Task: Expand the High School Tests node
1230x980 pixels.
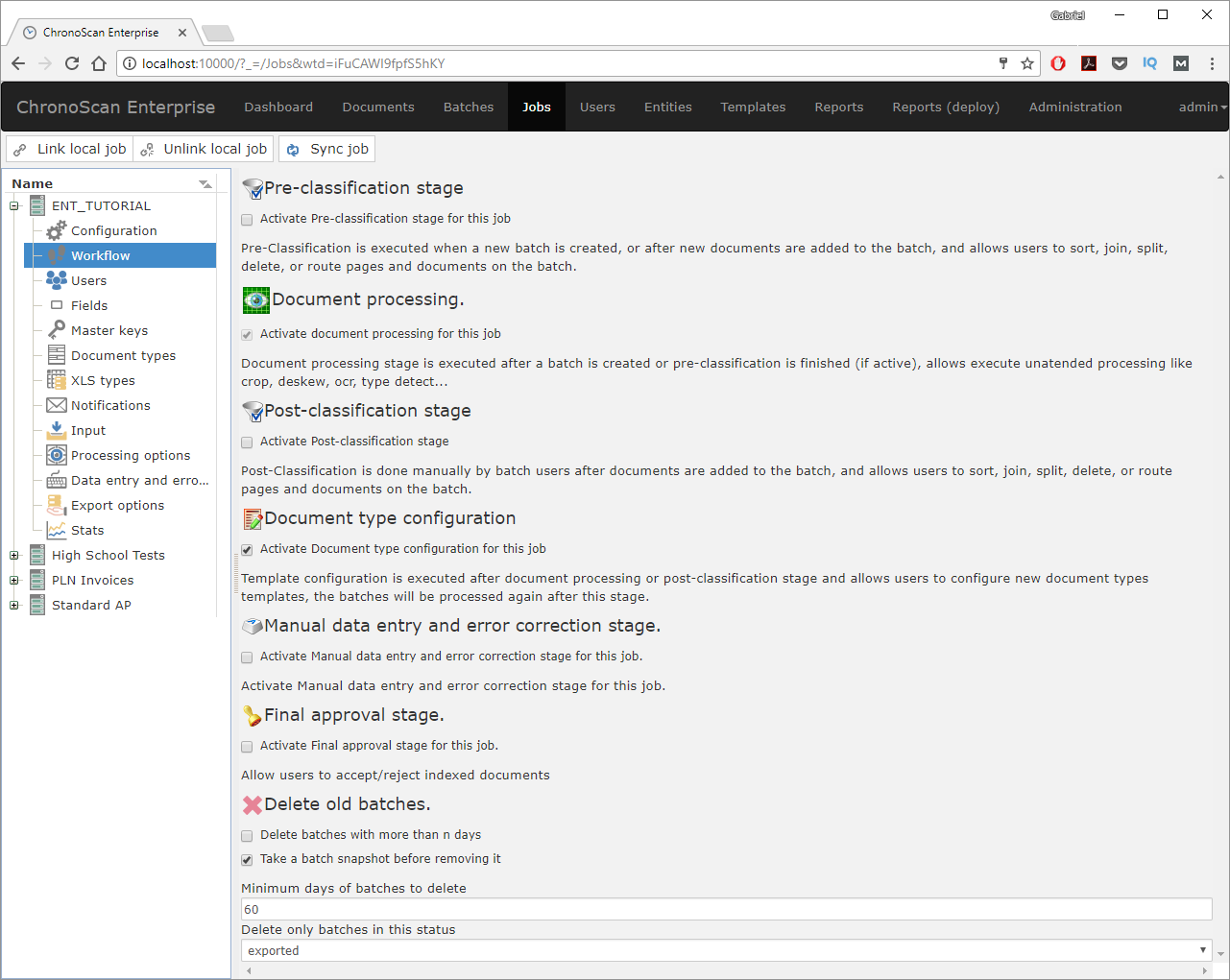Action: click(13, 555)
